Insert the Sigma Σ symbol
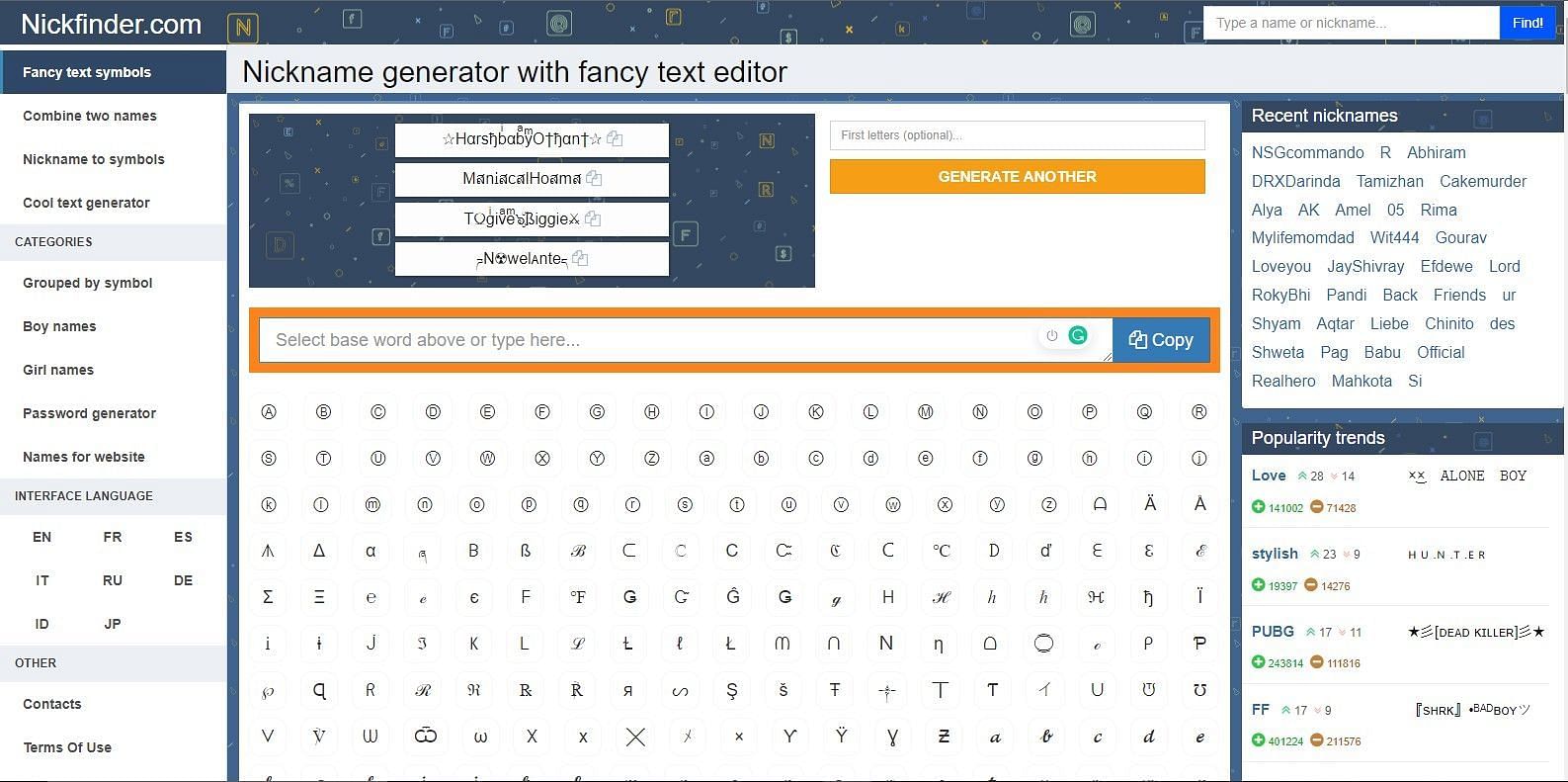 268,597
